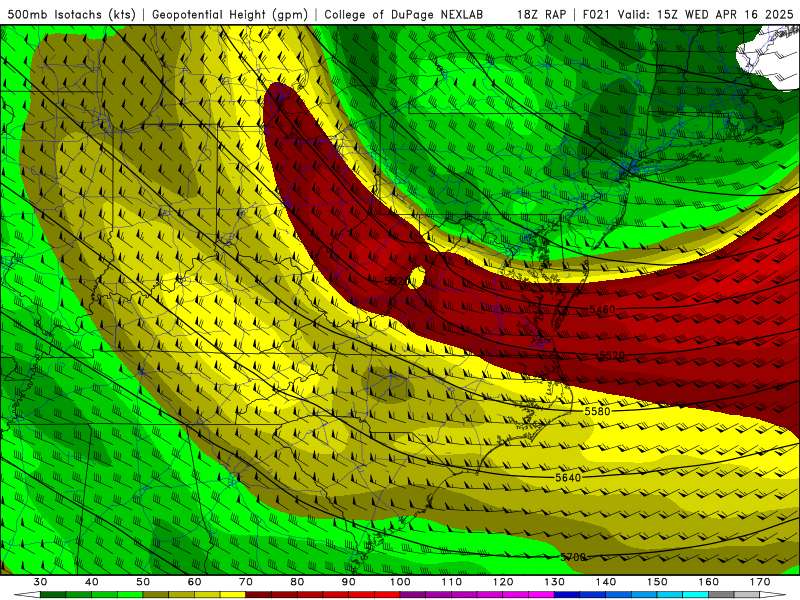Viewport: 800px width, 600px height.
Task: Click the 5580 height contour label
Action: (x=597, y=411)
